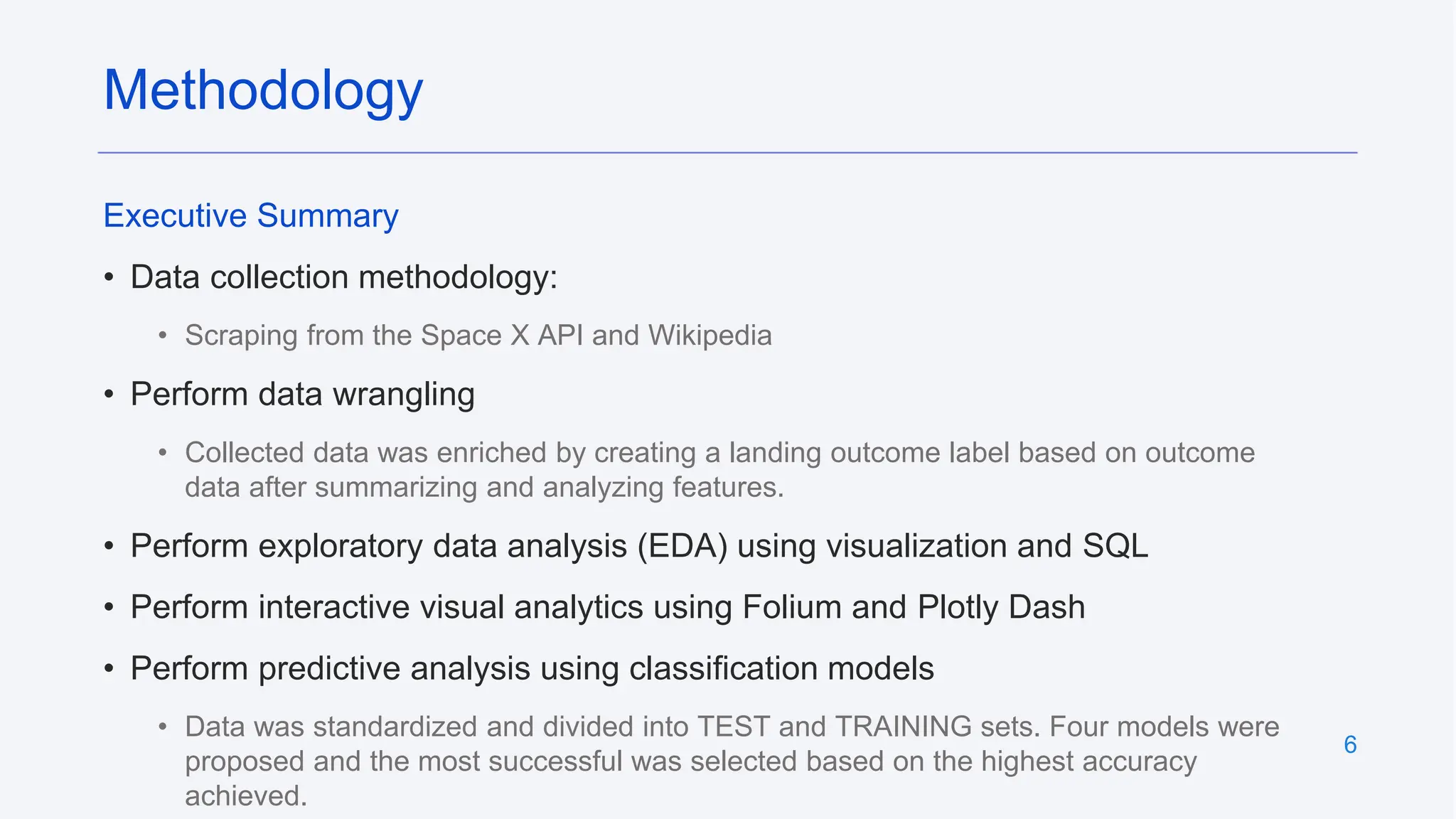Screen dimensions: 1456x819
Task: Click the word TEST in capital letters
Action: pyautogui.click(x=733, y=727)
